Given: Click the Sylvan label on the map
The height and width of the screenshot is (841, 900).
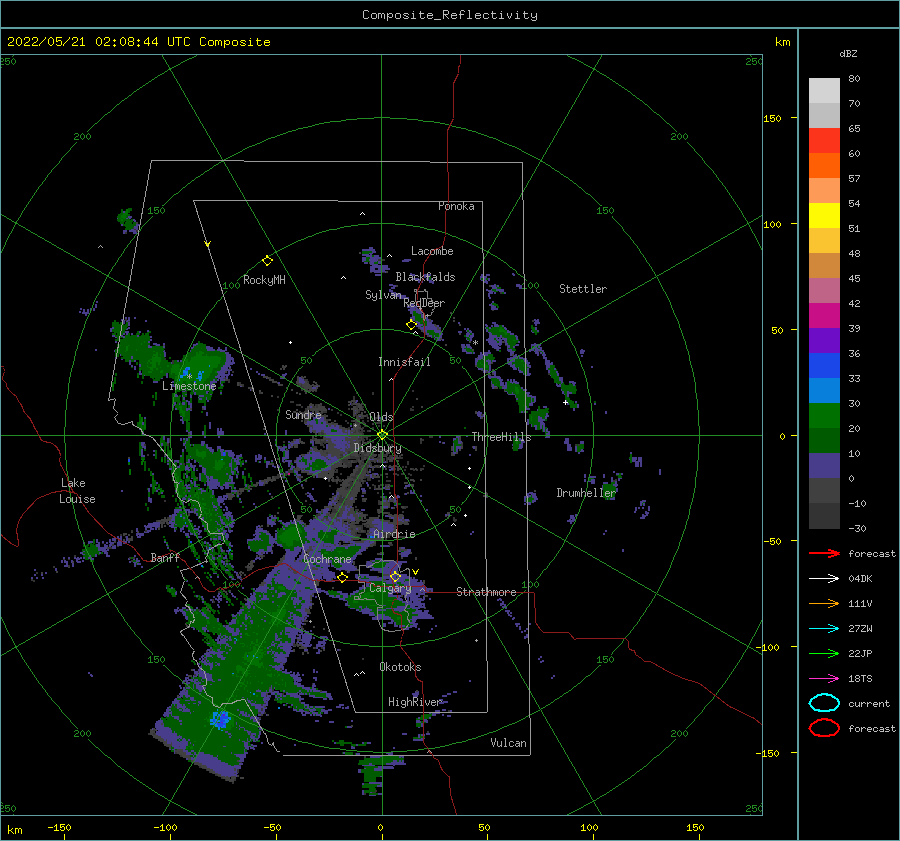Looking at the screenshot, I should point(383,295).
